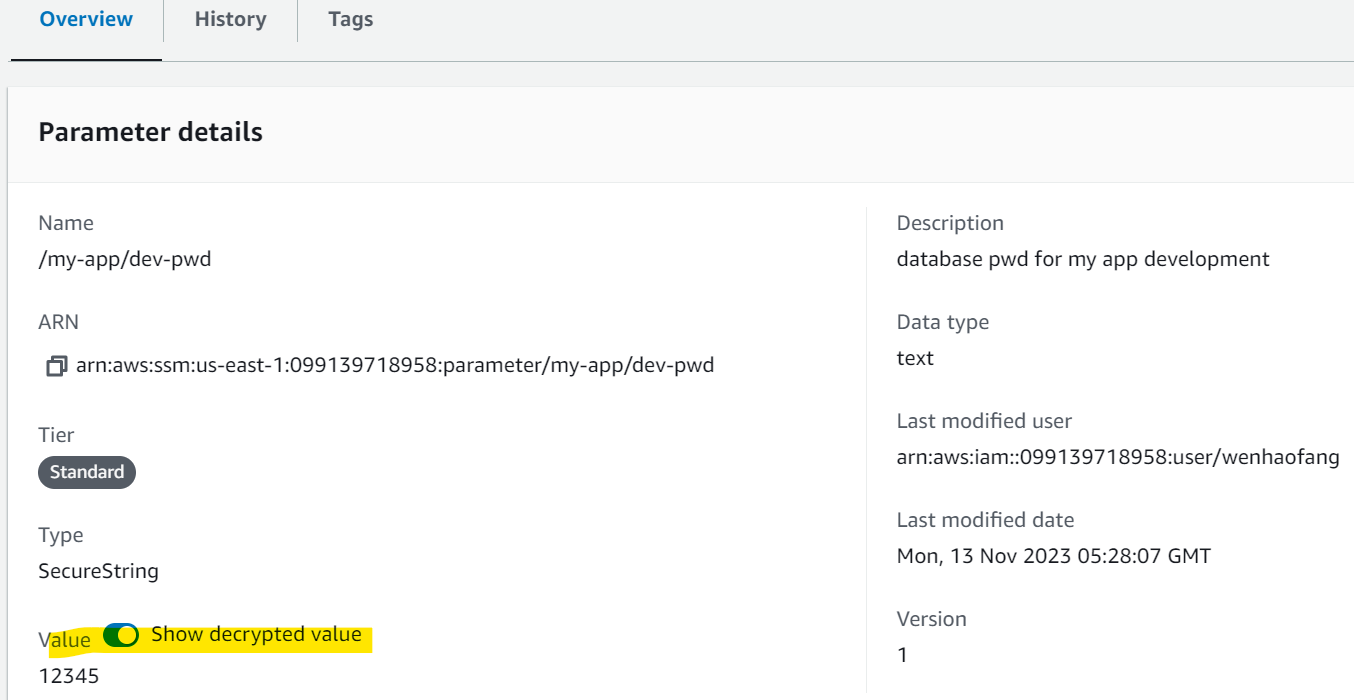
Task: Open the Overview tab
Action: [86, 20]
